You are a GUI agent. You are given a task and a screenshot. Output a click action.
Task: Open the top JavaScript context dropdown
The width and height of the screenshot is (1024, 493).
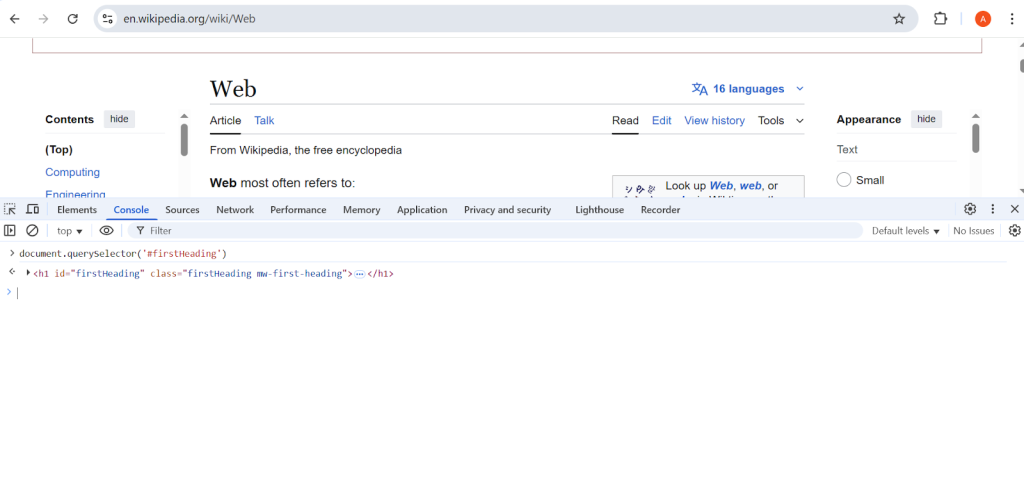click(70, 231)
